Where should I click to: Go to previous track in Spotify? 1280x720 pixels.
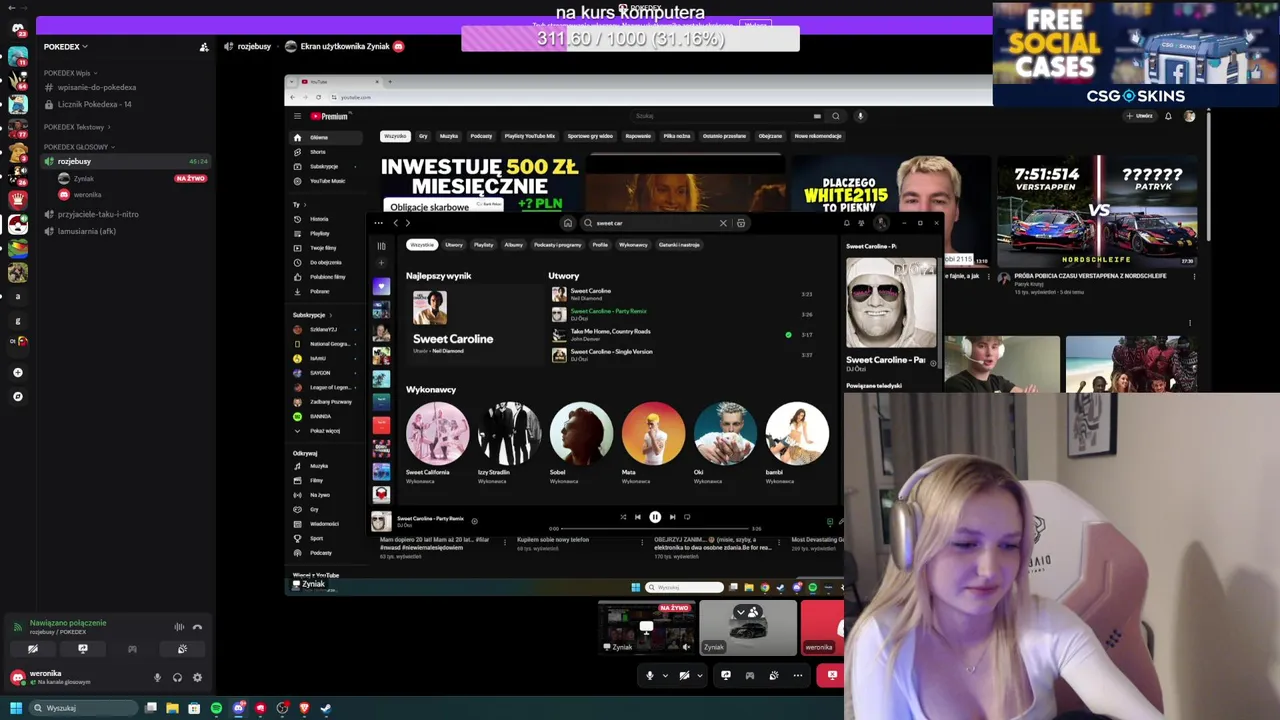coord(638,517)
